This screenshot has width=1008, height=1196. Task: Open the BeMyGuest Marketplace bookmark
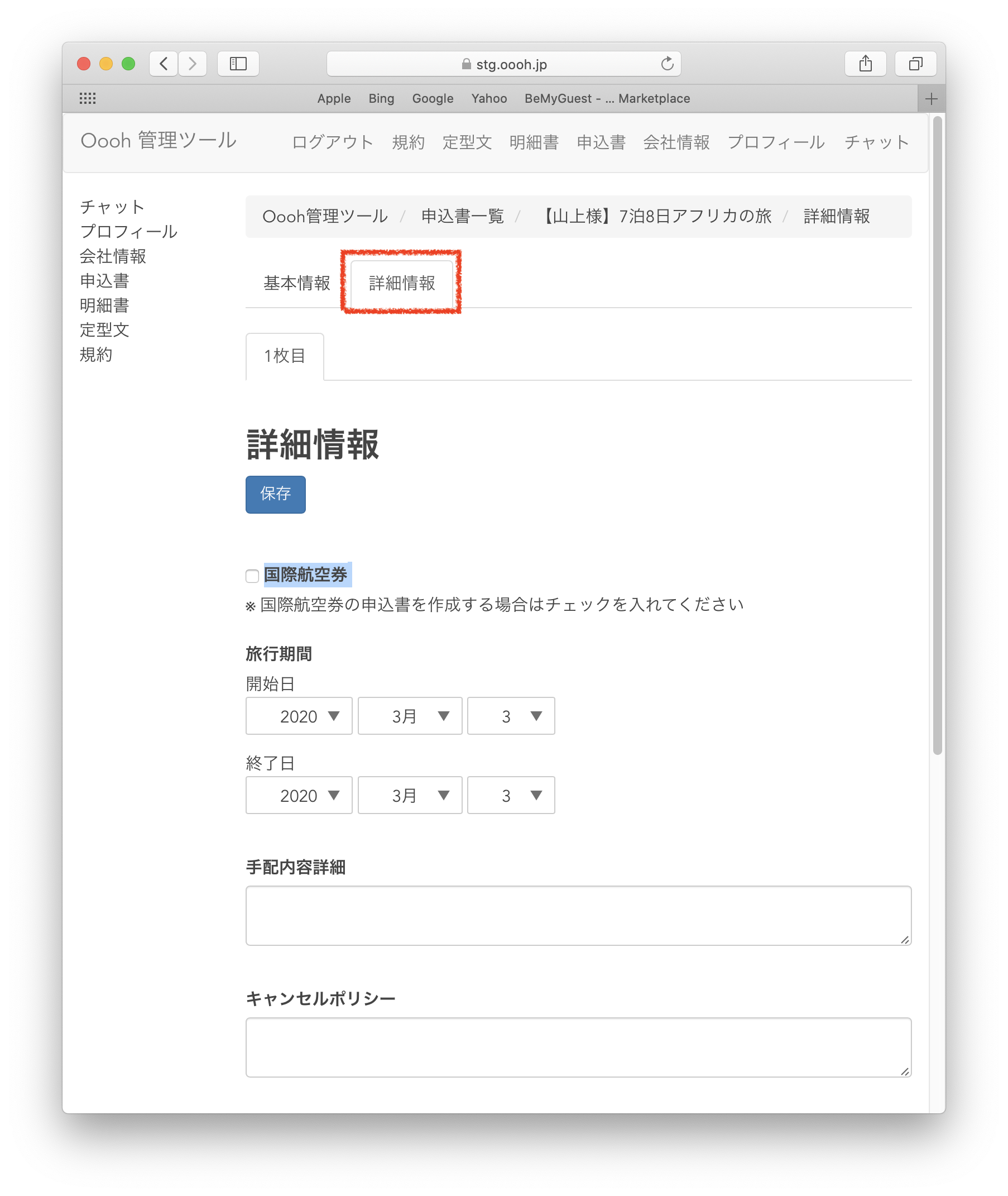pyautogui.click(x=607, y=98)
